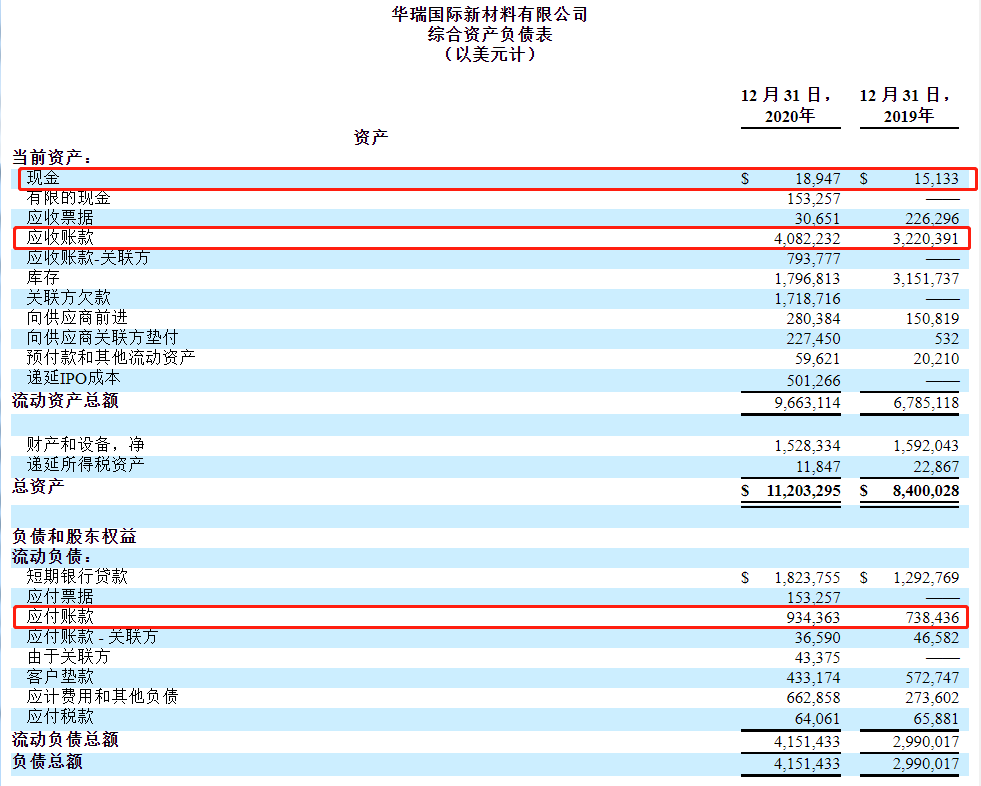Image resolution: width=981 pixels, height=786 pixels.
Task: Select the 有限的现金 row label
Action: pos(69,198)
